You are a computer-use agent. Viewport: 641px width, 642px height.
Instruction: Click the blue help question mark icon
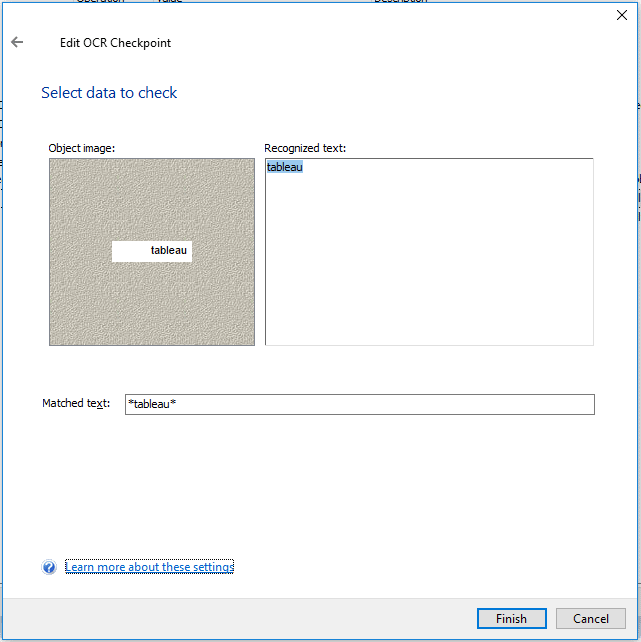pyautogui.click(x=49, y=567)
